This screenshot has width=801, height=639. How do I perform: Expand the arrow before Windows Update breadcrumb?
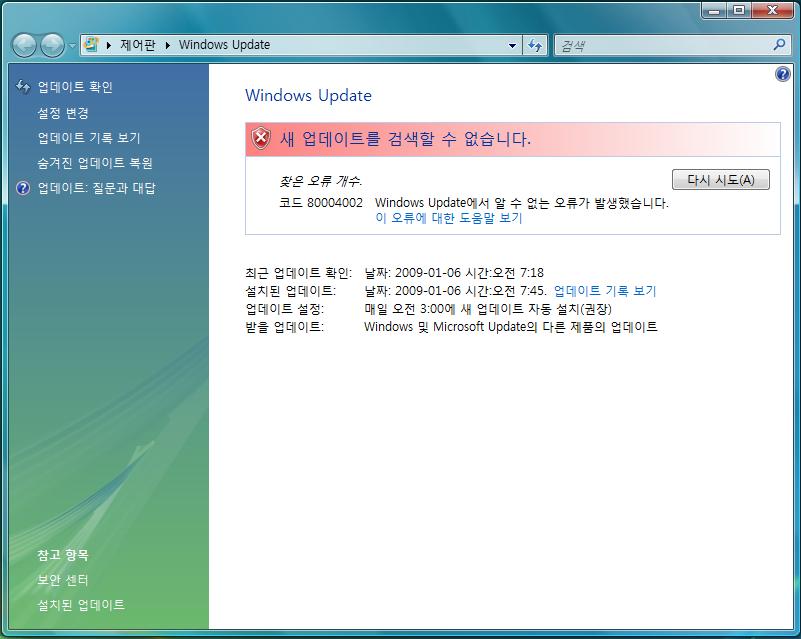pyautogui.click(x=168, y=45)
